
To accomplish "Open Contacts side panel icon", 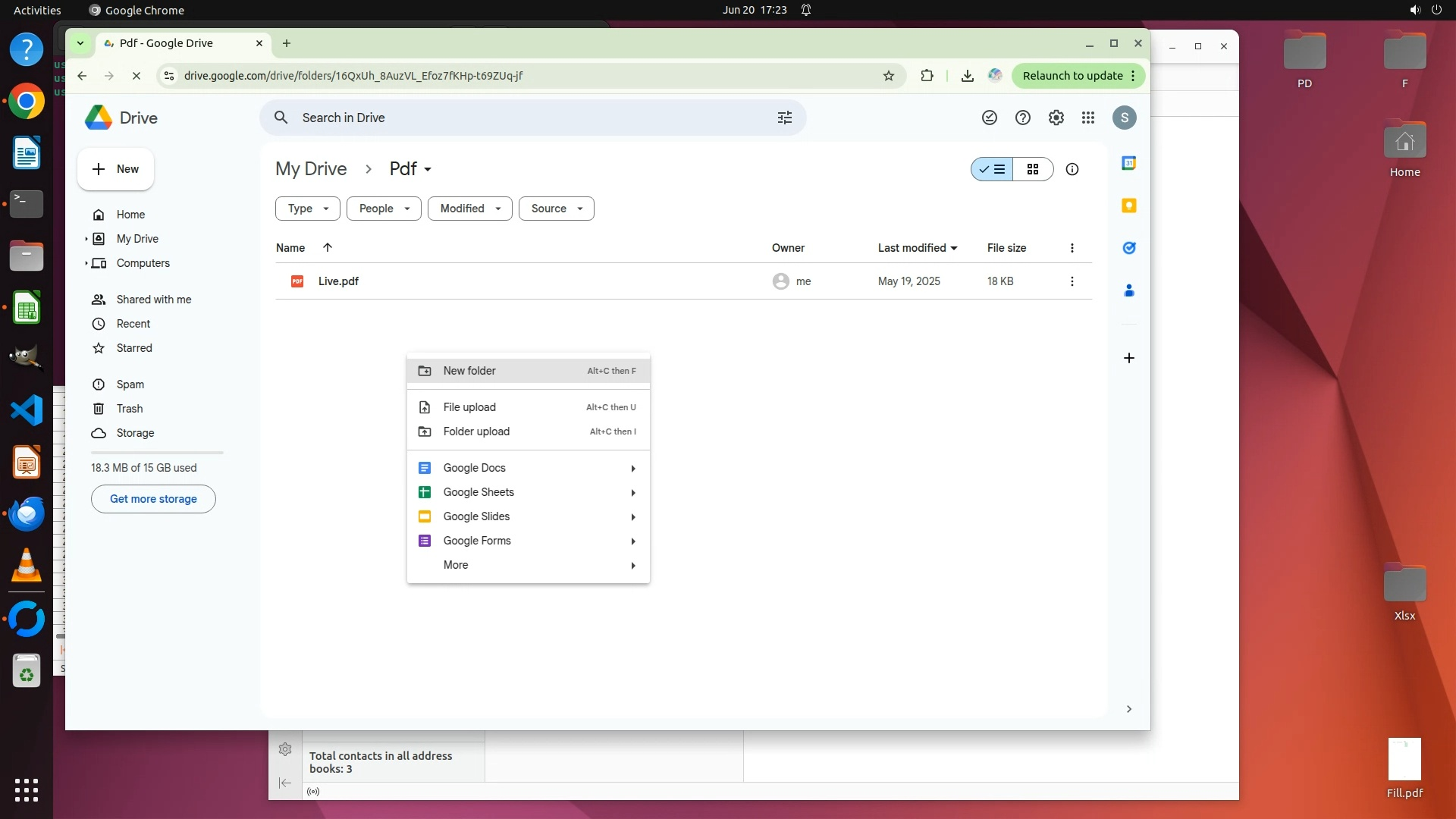I will [x=1128, y=290].
